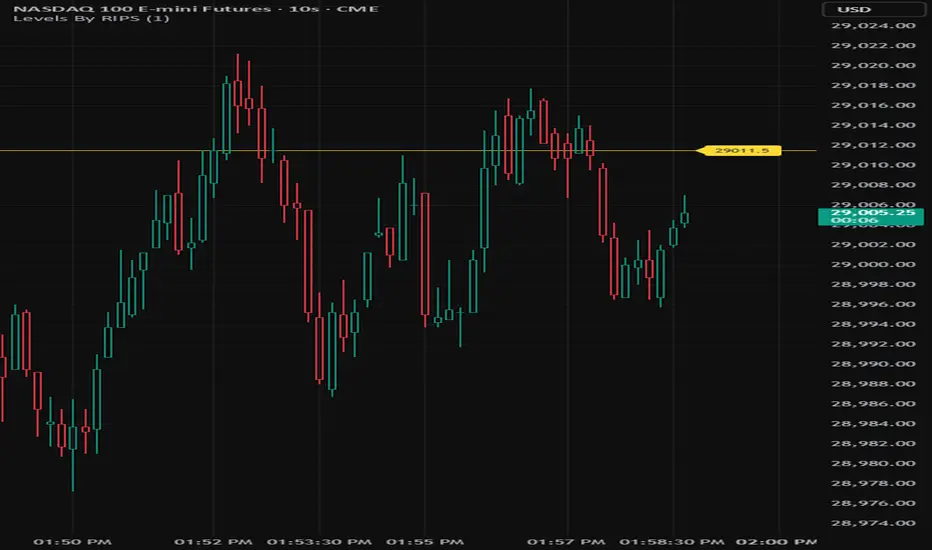Click the 28,994.00 price axis label
932x550 pixels.
click(x=873, y=324)
